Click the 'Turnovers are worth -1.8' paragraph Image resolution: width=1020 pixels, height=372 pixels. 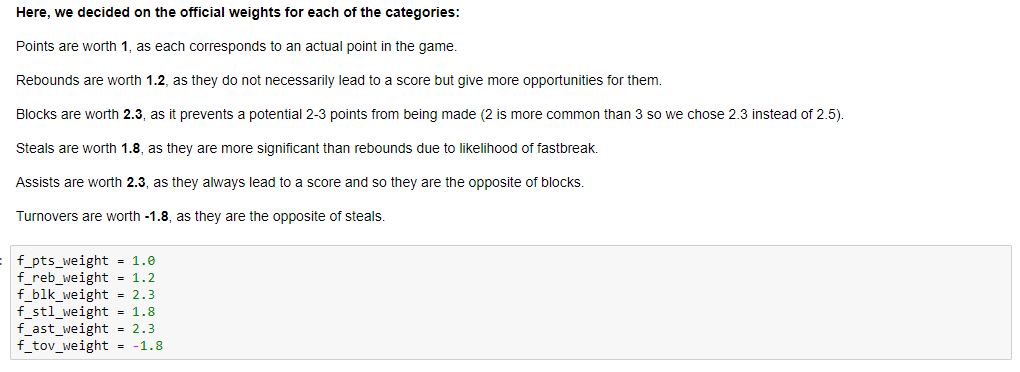[x=200, y=216]
